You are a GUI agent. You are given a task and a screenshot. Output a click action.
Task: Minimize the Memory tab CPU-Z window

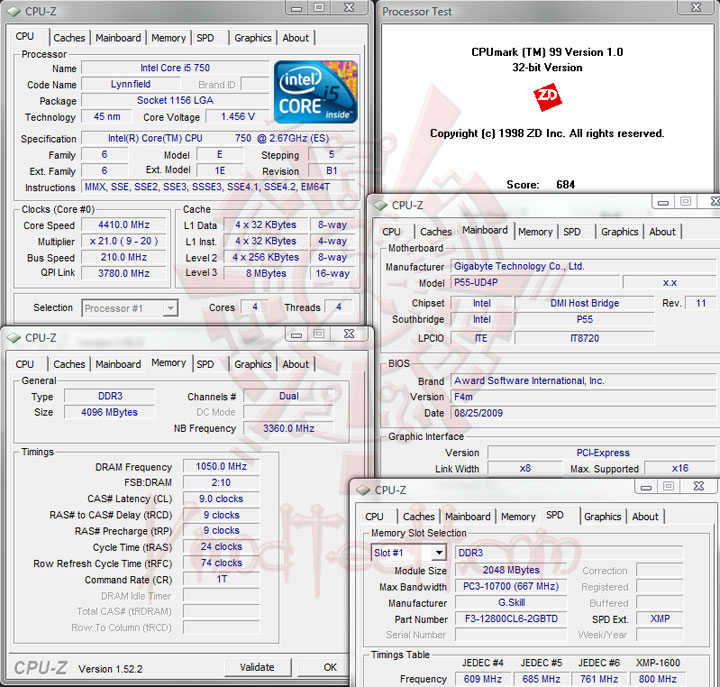point(297,334)
